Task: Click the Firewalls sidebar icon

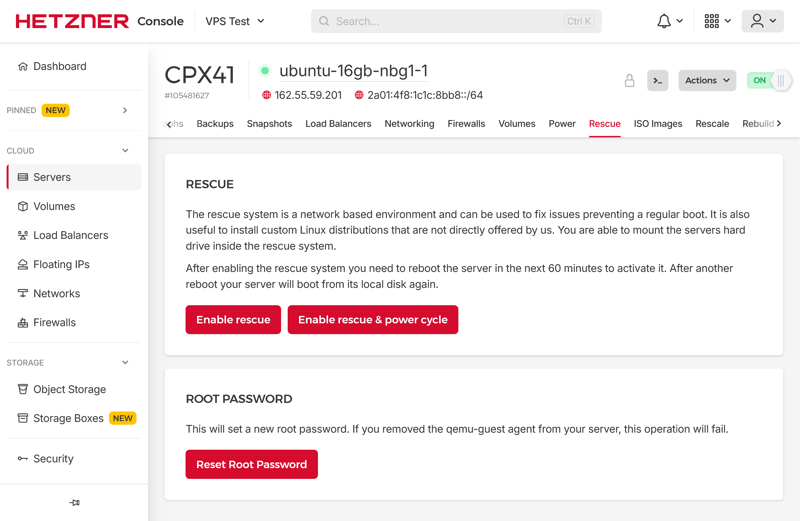Action: (x=23, y=323)
